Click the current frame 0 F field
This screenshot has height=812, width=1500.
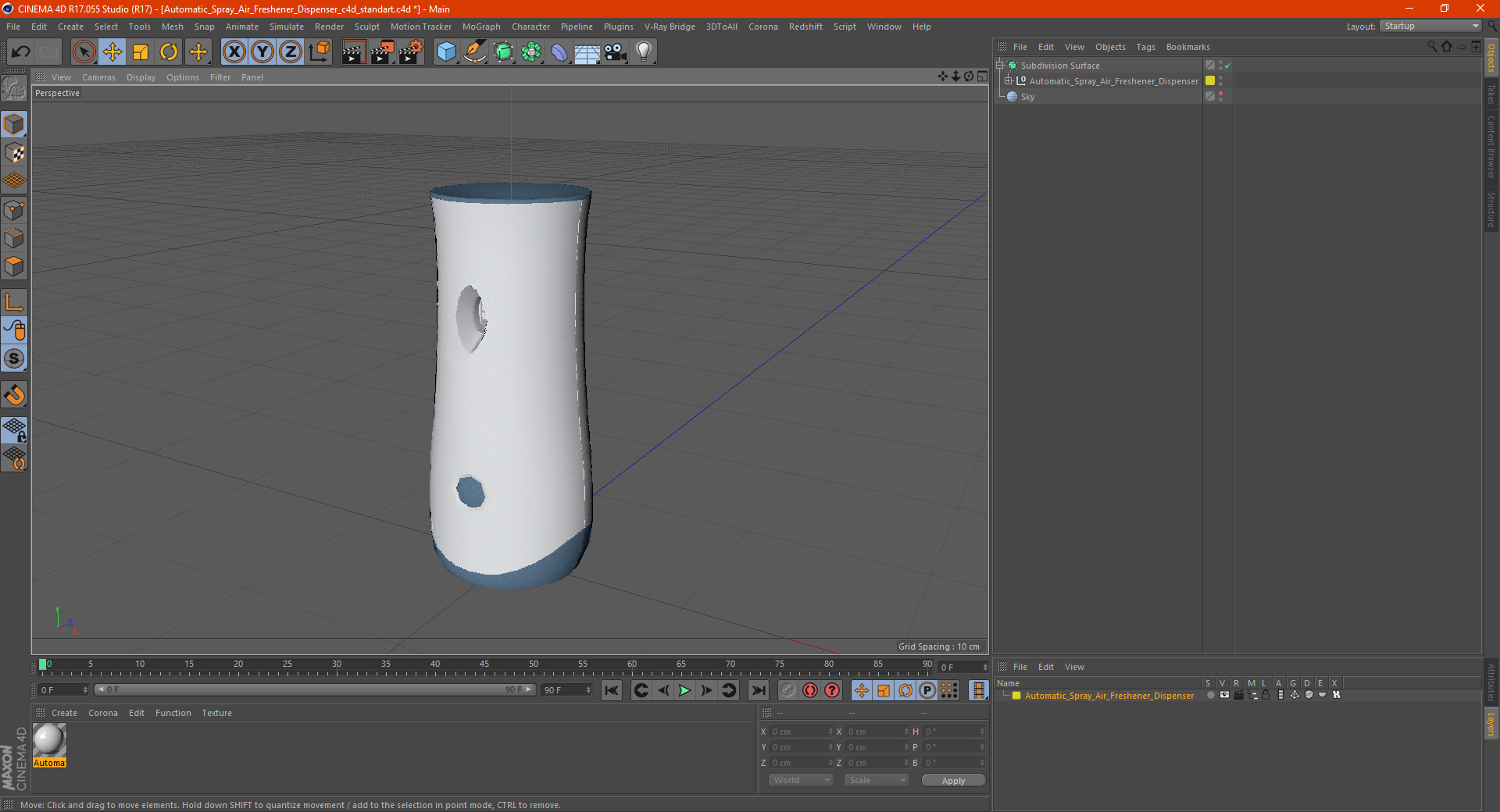[63, 690]
